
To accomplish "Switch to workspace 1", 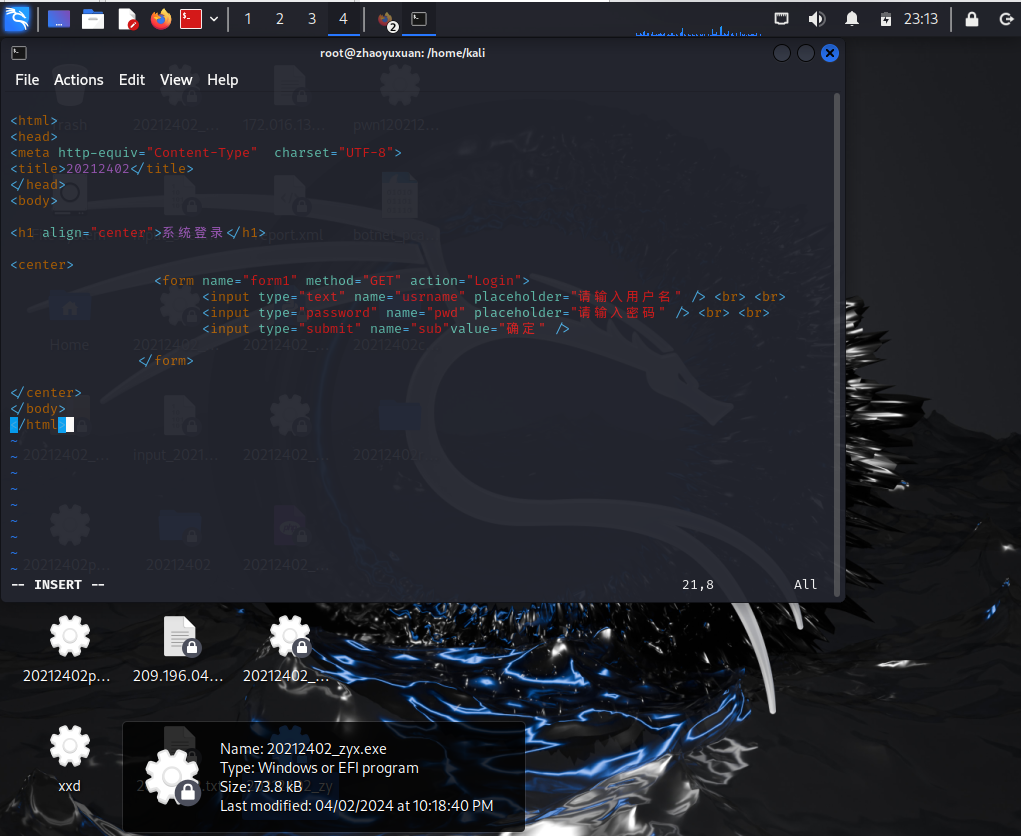I will point(248,19).
